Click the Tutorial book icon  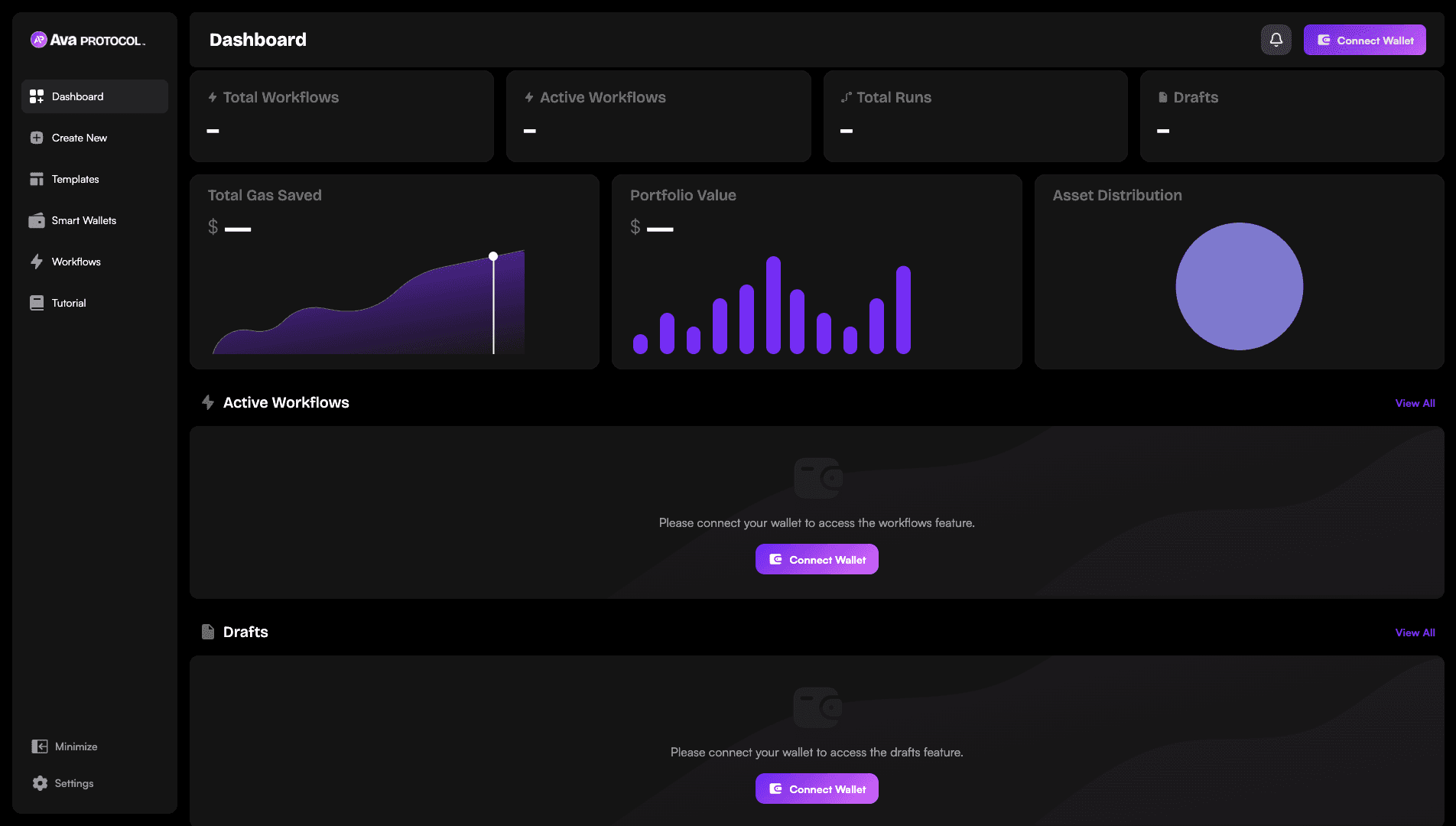(37, 303)
